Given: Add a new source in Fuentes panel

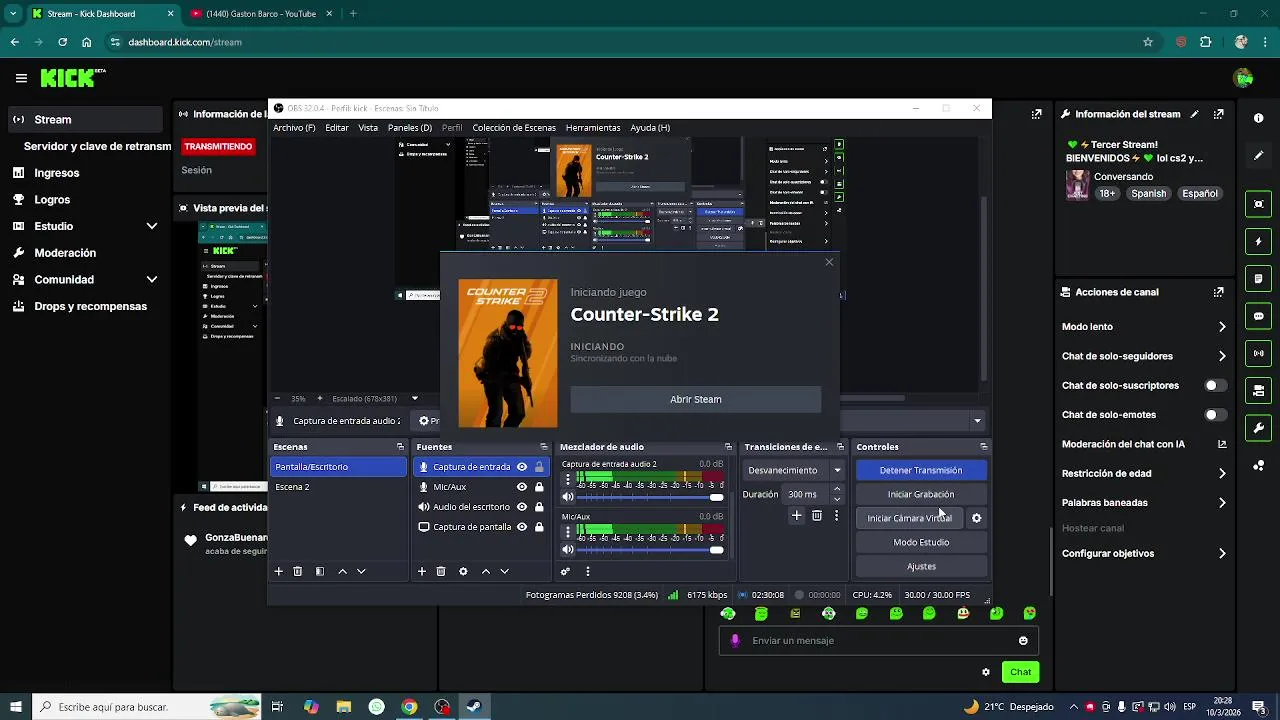Looking at the screenshot, I should click(422, 571).
